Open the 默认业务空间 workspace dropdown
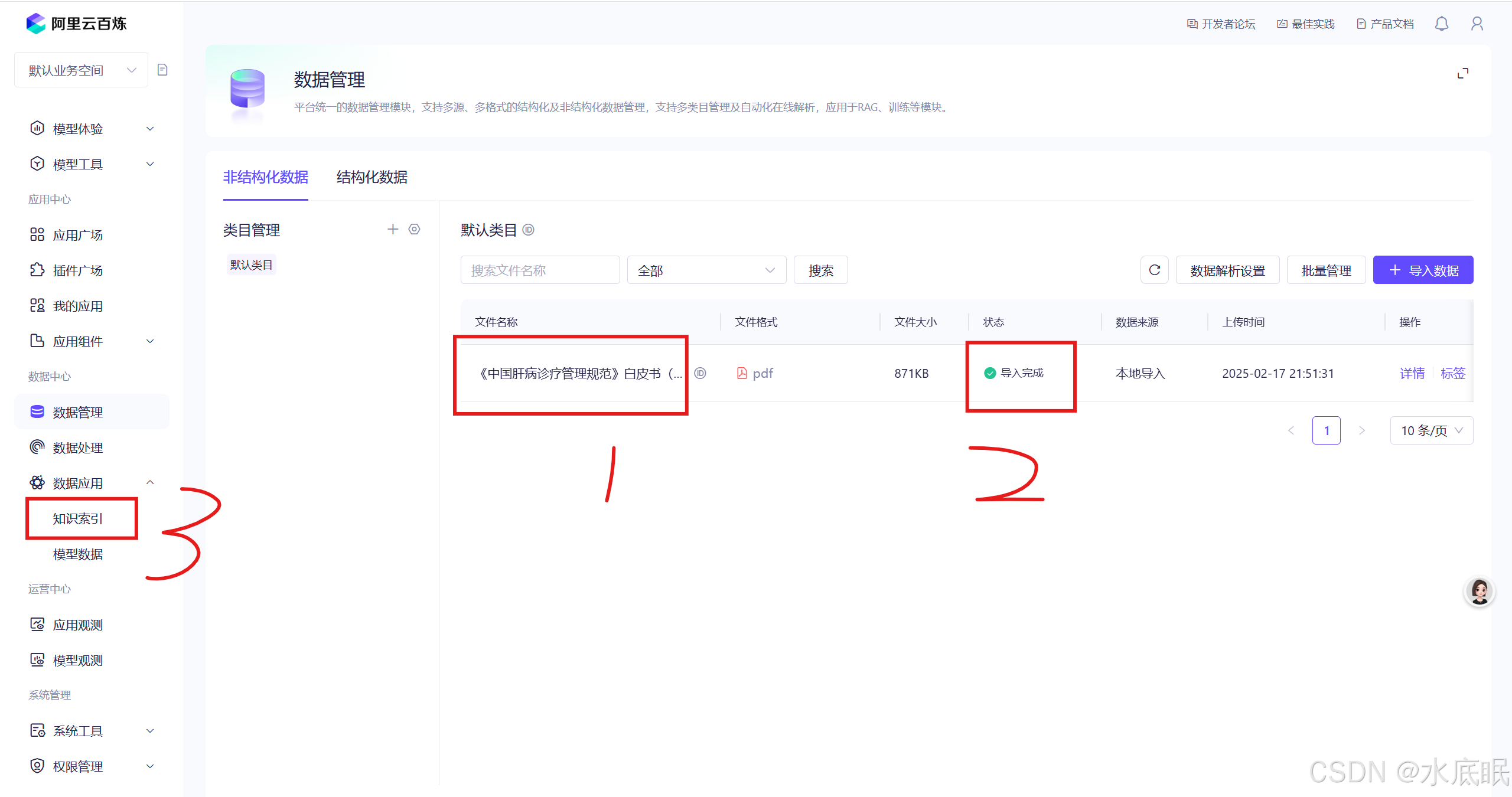The height and width of the screenshot is (797, 1512). tap(82, 70)
